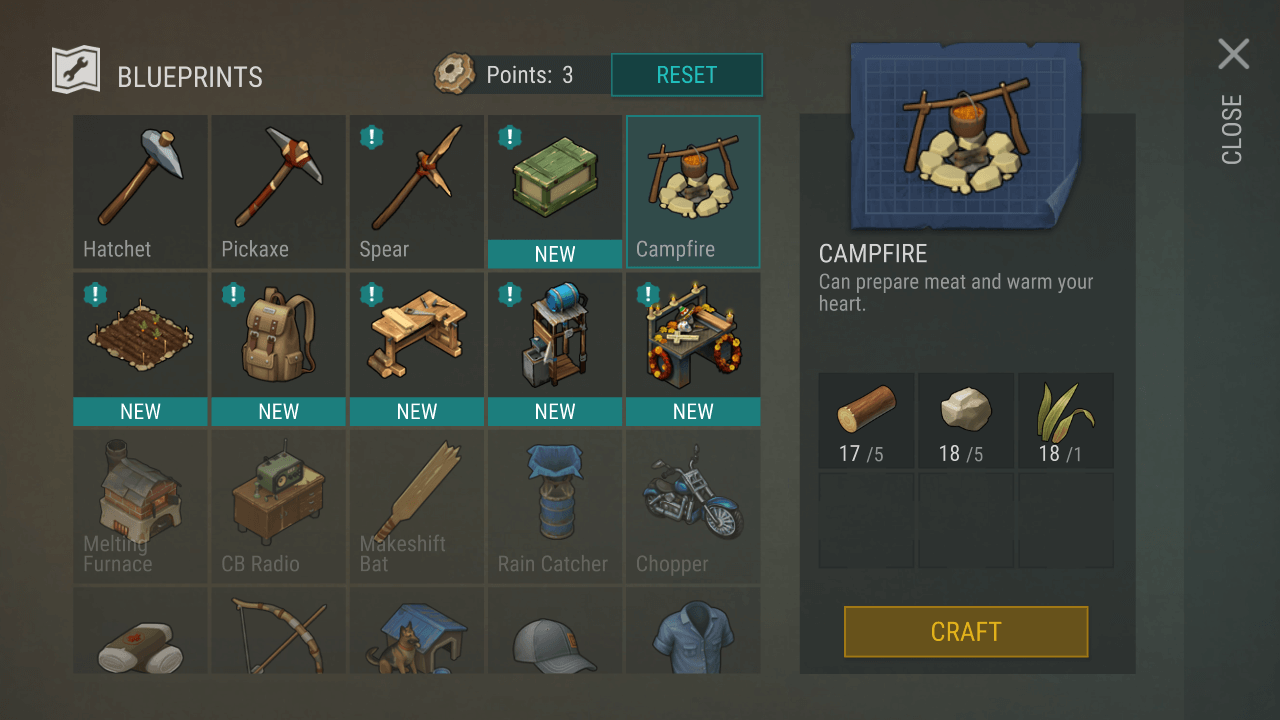1280x720 pixels.
Task: Tap the stone resource slot
Action: [966, 421]
